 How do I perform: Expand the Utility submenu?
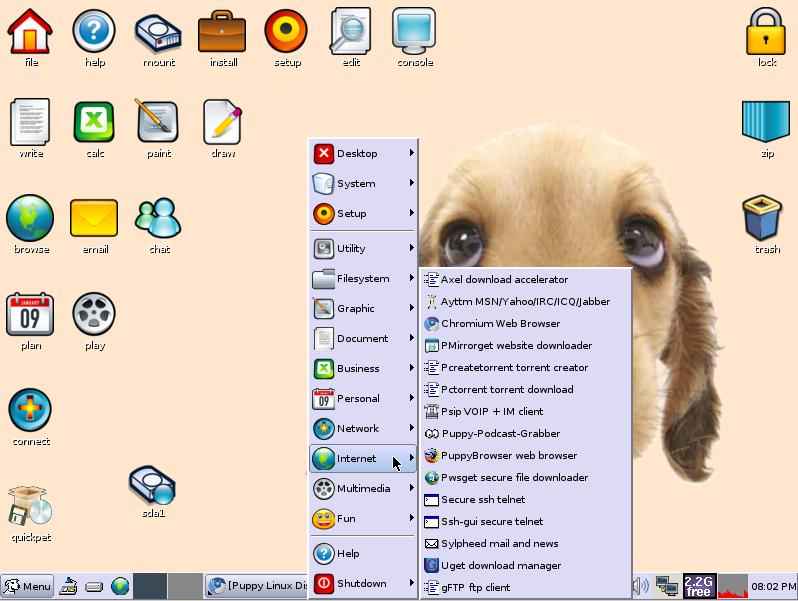click(363, 248)
